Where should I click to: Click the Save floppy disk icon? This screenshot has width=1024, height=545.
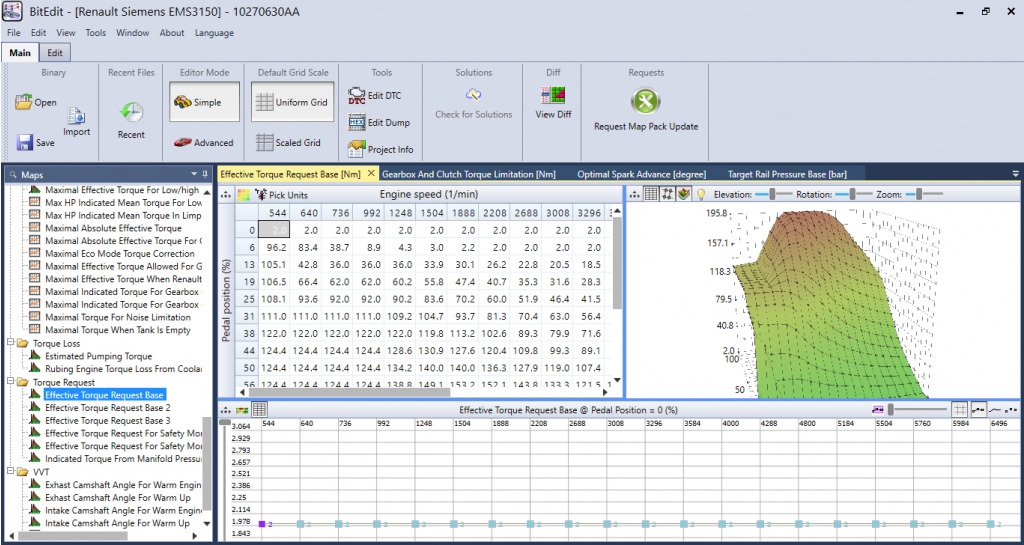tap(25, 142)
